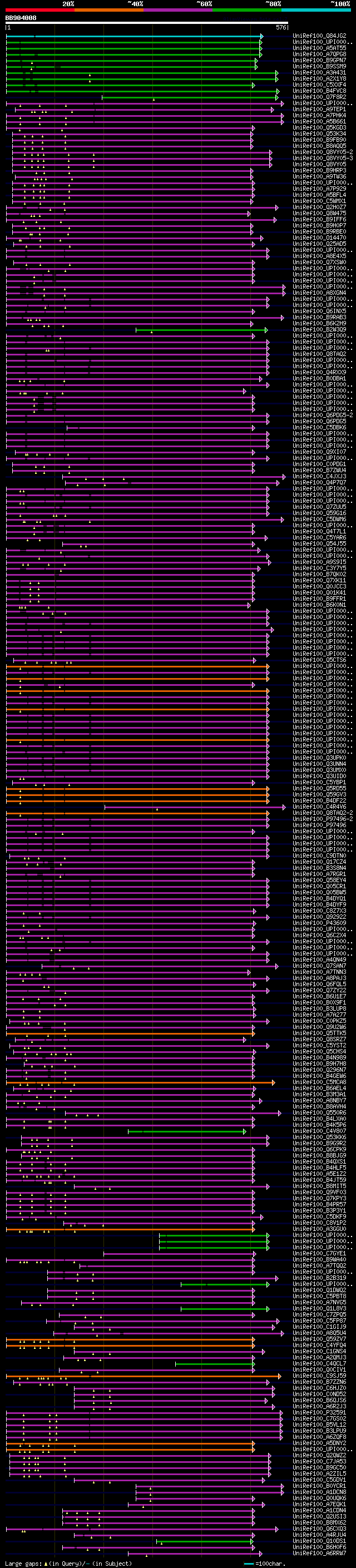The width and height of the screenshot is (356, 1568).
Task: Select hit label UniRef100_A8XGN4
Action: click(x=319, y=293)
